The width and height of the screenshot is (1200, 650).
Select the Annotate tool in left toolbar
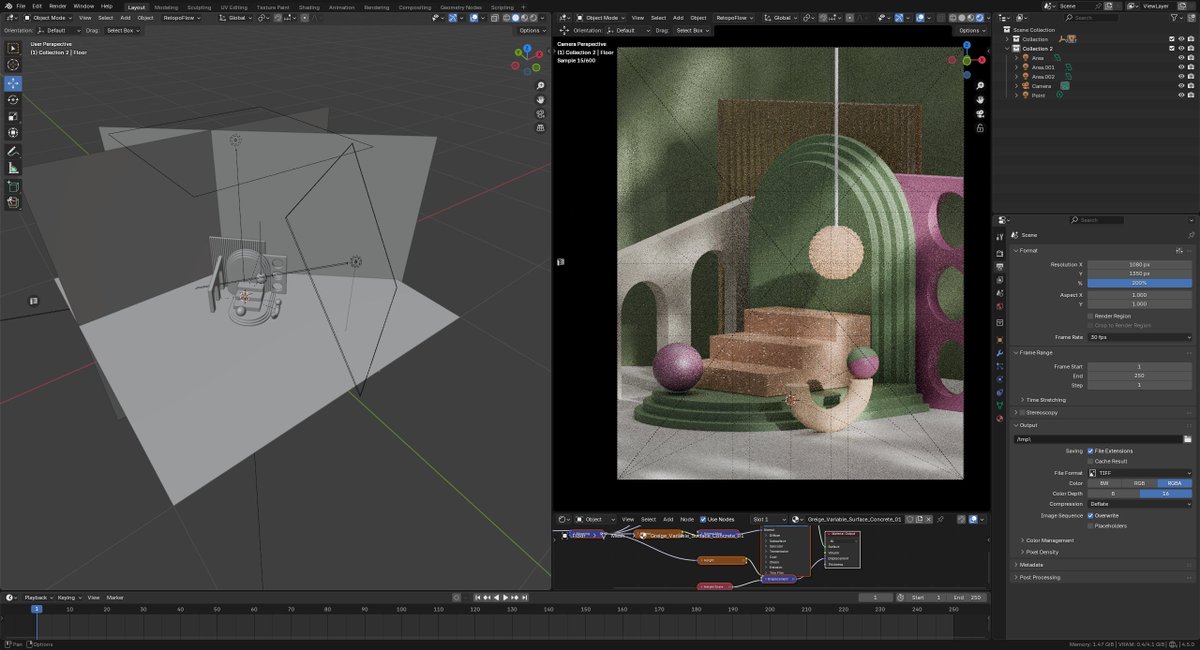pos(13,151)
